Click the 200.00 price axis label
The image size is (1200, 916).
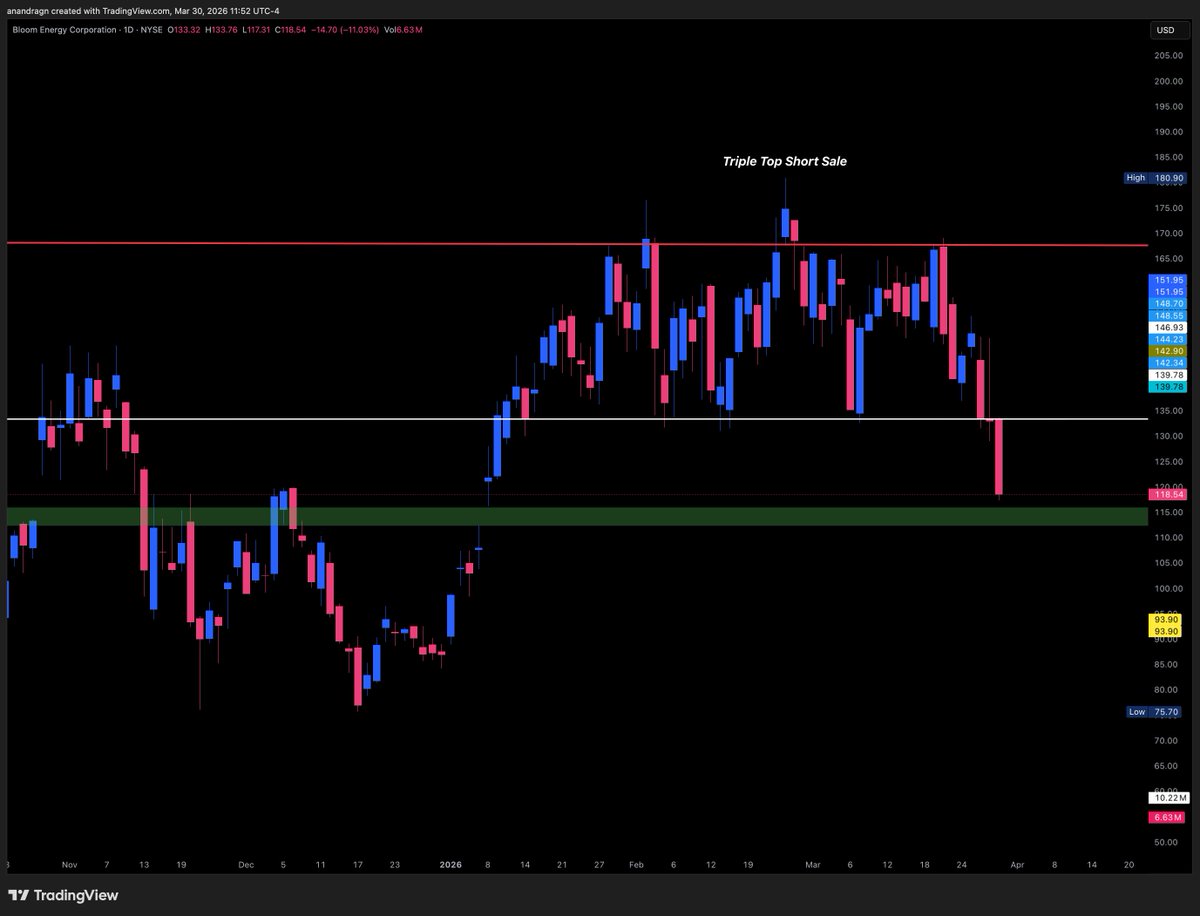pyautogui.click(x=1168, y=80)
